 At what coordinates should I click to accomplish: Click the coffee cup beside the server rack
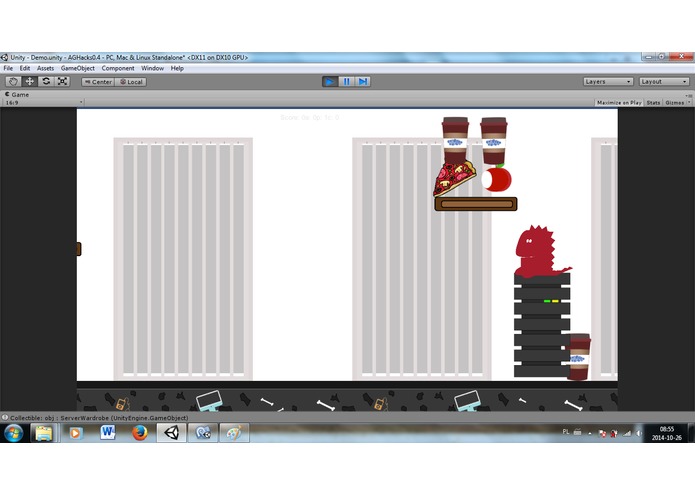579,357
